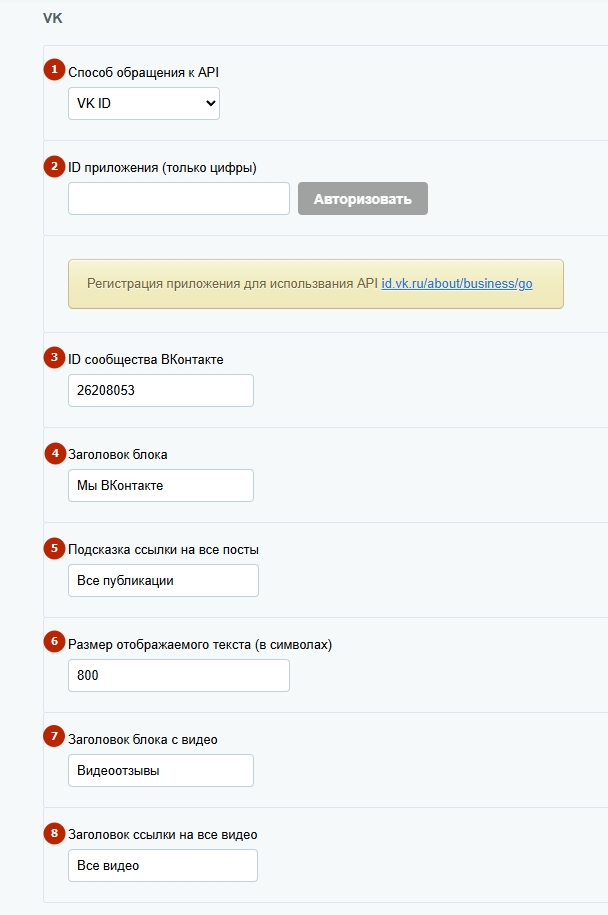Focus the Все видео input field
608x915 pixels.
[163, 865]
